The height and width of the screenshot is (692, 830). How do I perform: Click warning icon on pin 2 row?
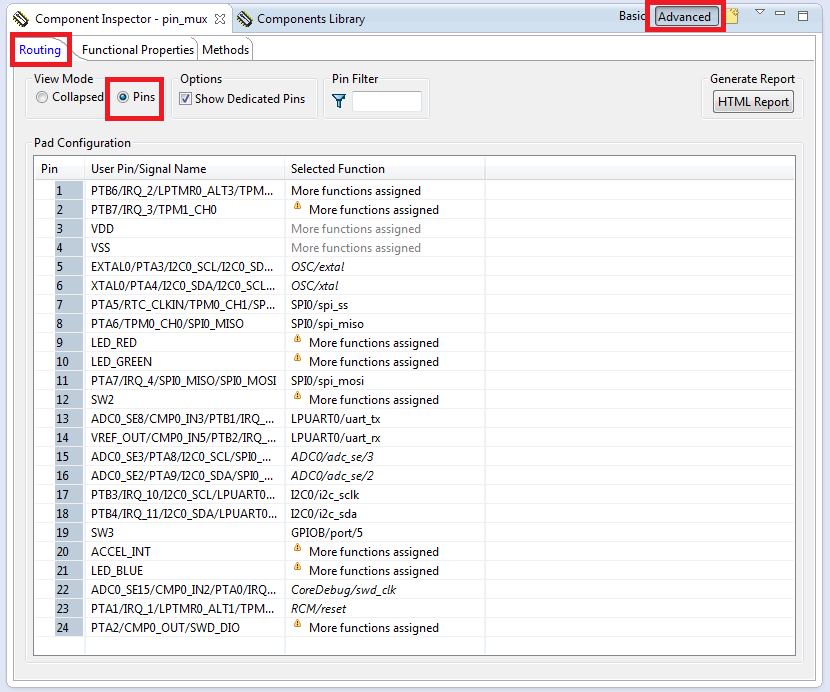(297, 205)
